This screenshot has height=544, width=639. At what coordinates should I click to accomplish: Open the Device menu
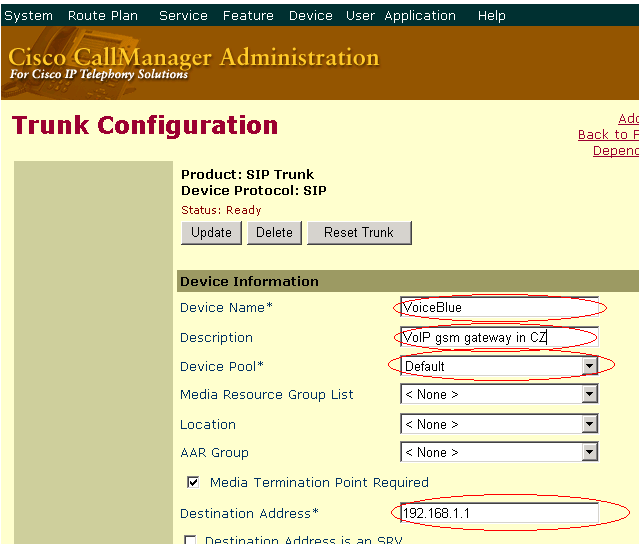[x=311, y=15]
